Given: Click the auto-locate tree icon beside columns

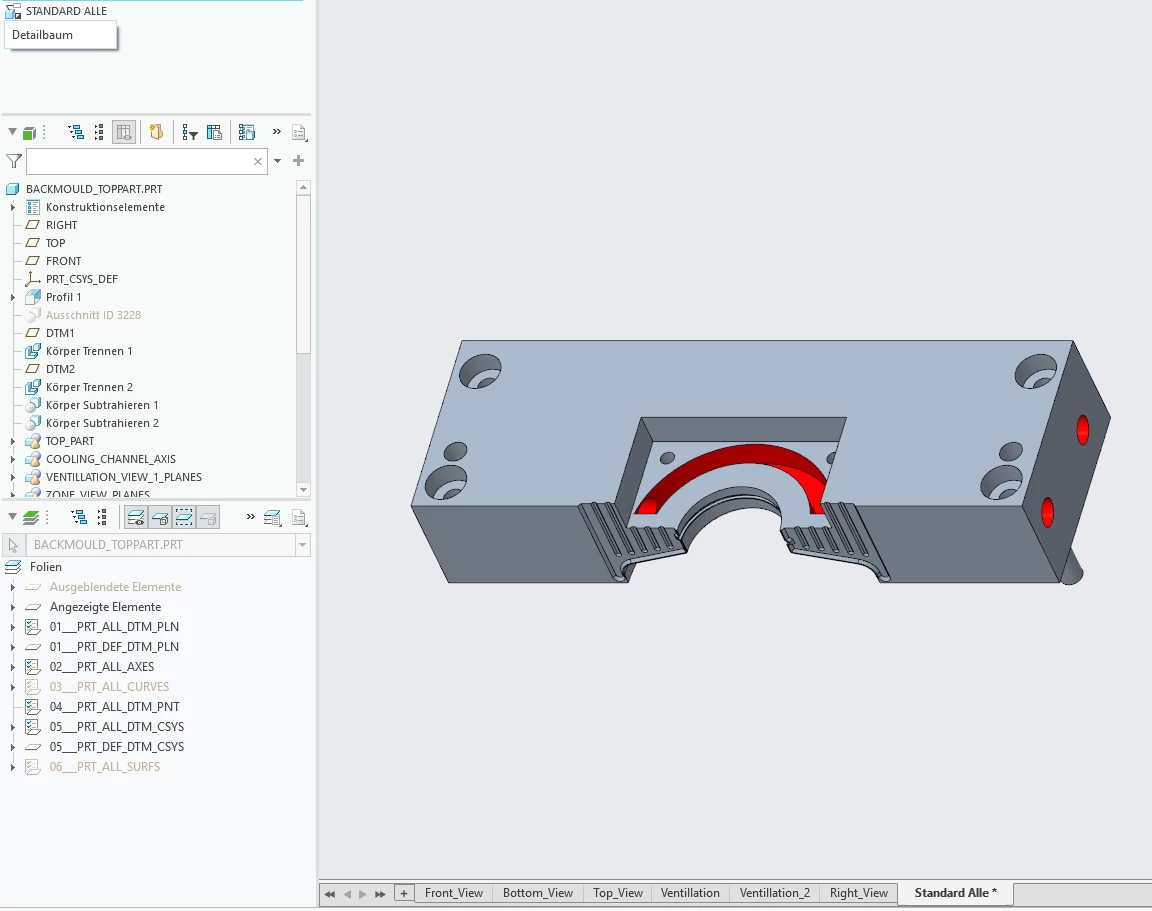Looking at the screenshot, I should pyautogui.click(x=247, y=132).
